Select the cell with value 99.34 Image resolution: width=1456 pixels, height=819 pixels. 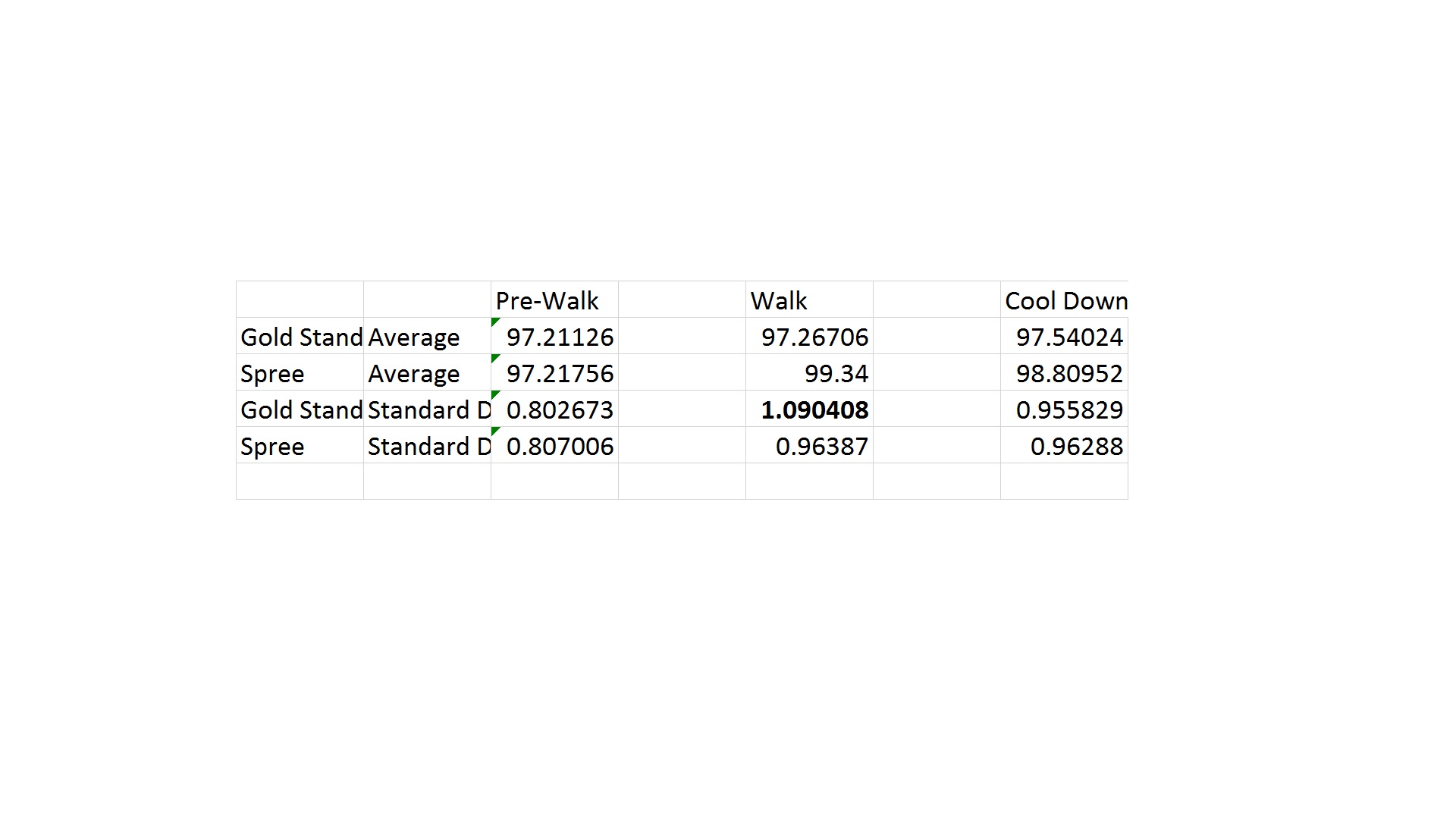pos(809,373)
